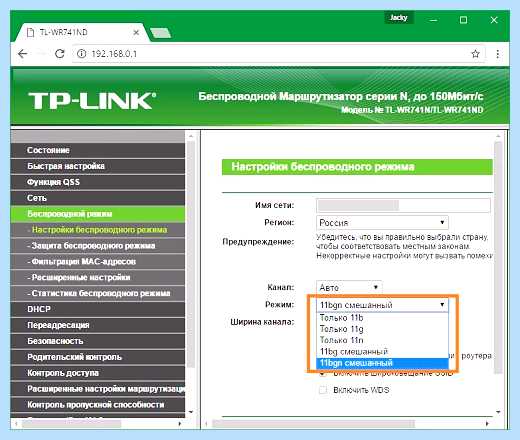Click the Предупреждение label

pyautogui.click(x=258, y=241)
